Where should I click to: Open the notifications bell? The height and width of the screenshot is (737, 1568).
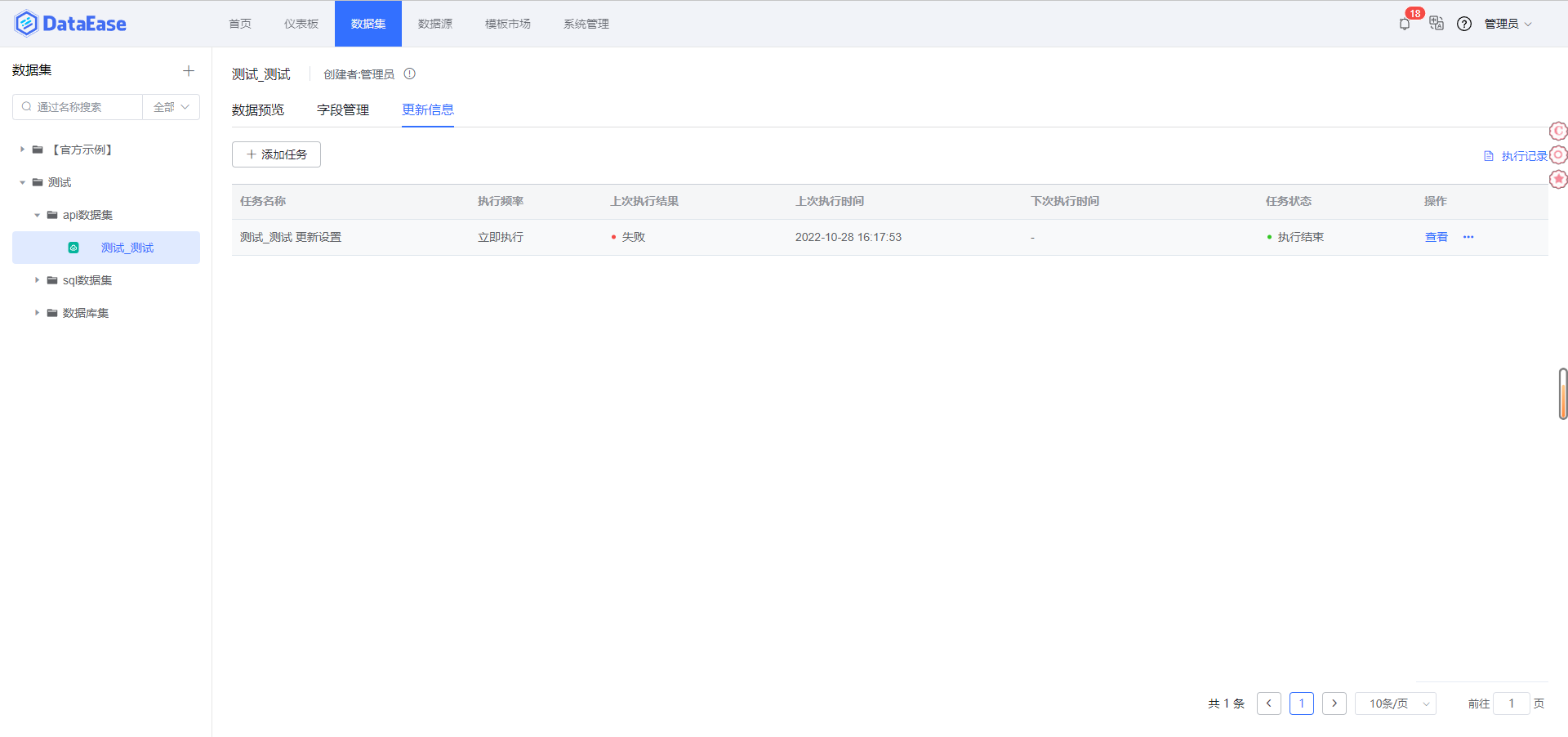pos(1405,24)
